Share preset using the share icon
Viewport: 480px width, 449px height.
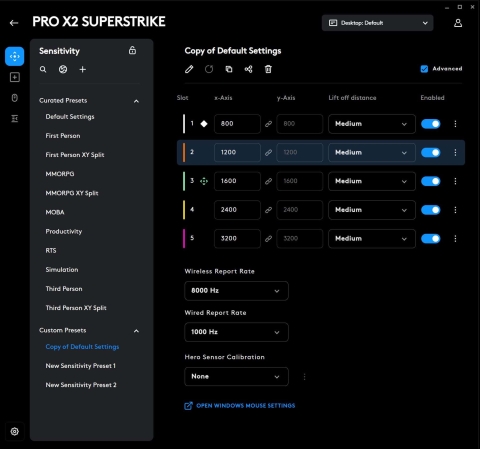(248, 69)
